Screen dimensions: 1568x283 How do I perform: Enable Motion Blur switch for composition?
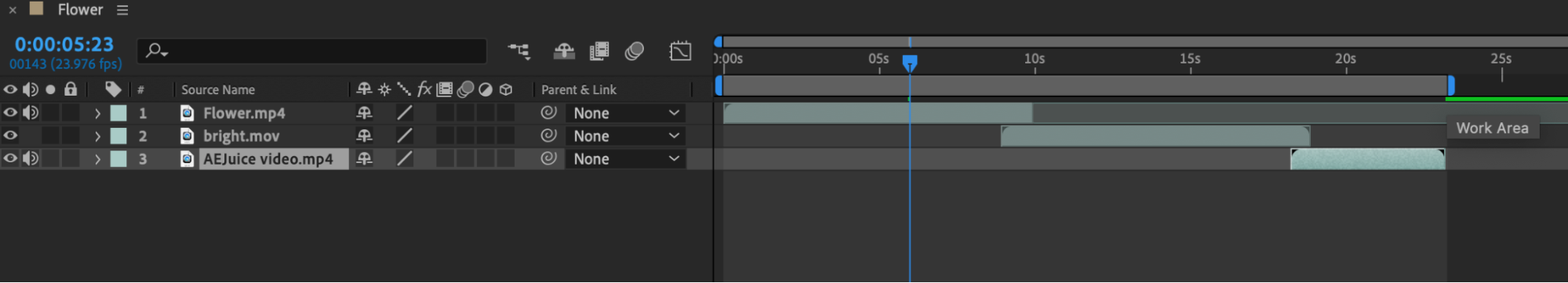pyautogui.click(x=635, y=51)
